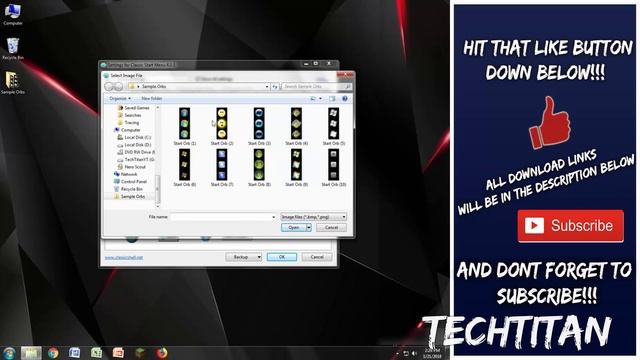The width and height of the screenshot is (640, 360).
Task: Open TechTitanYT (G:) drive in navigation pane
Action: [136, 159]
